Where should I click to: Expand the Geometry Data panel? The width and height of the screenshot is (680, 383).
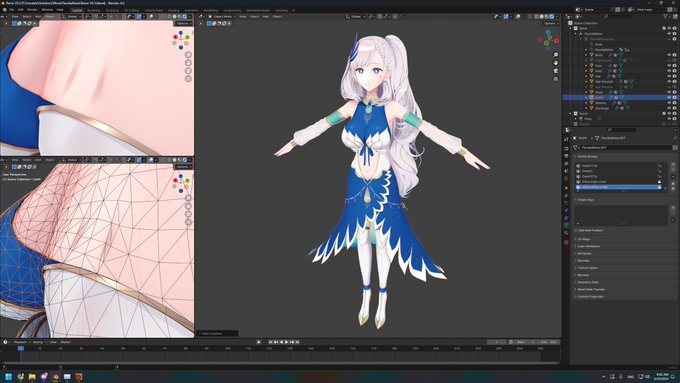click(x=588, y=282)
